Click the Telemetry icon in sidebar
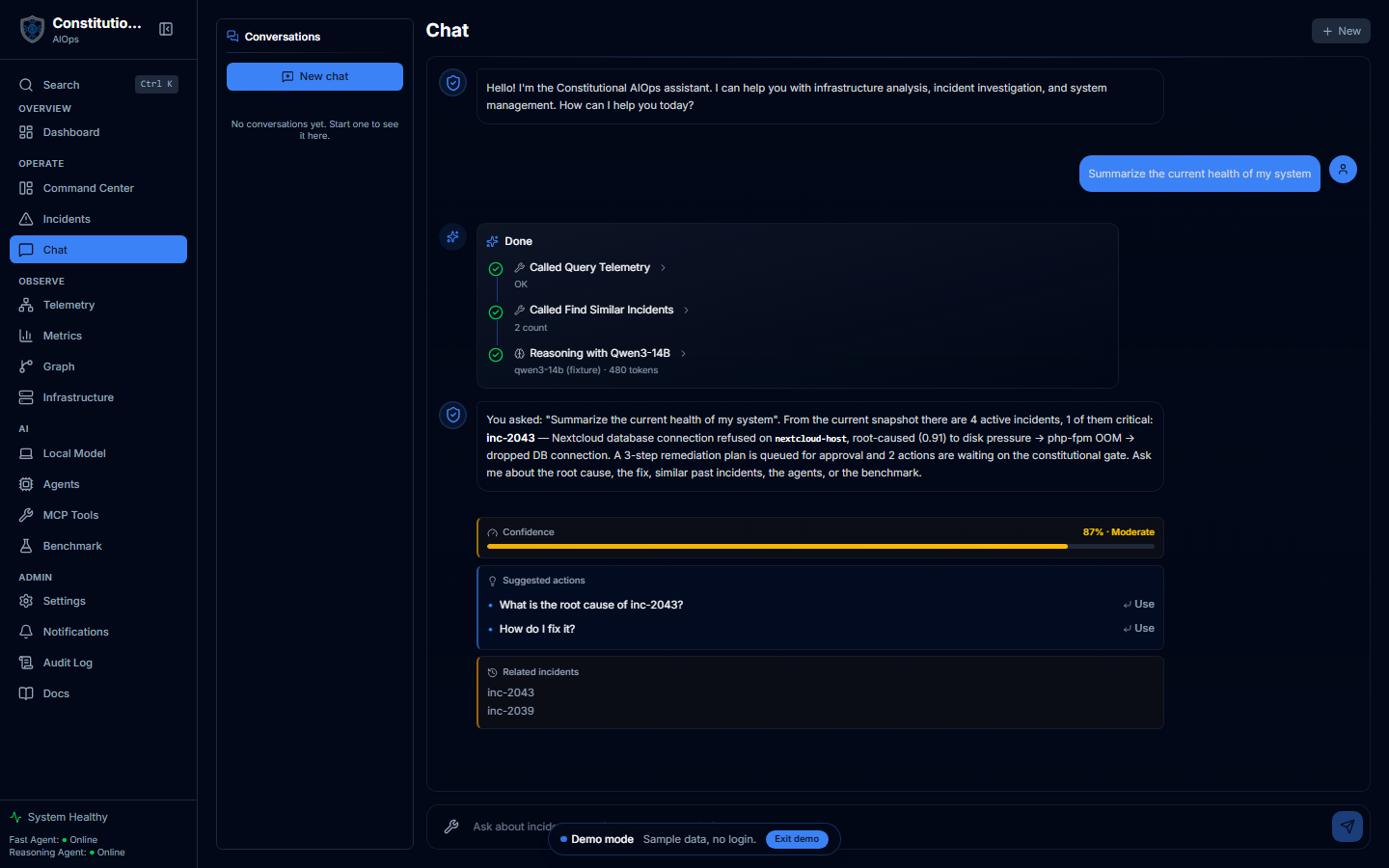 26,305
